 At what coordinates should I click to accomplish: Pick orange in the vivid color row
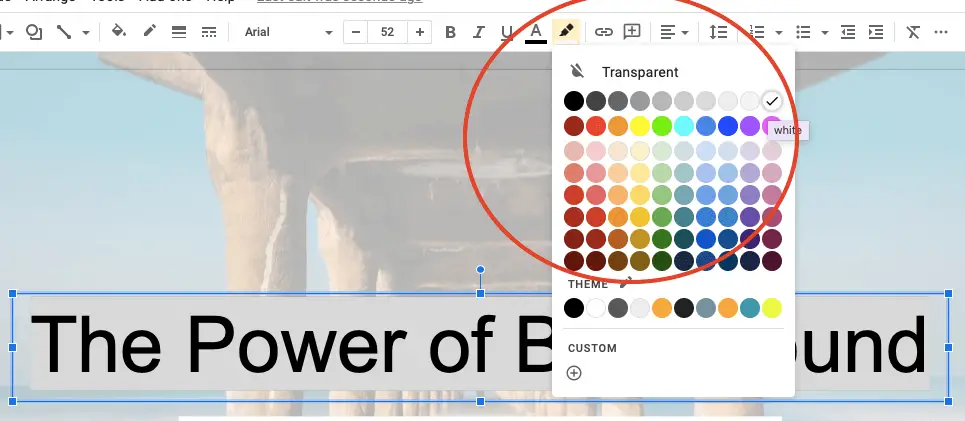tap(618, 126)
